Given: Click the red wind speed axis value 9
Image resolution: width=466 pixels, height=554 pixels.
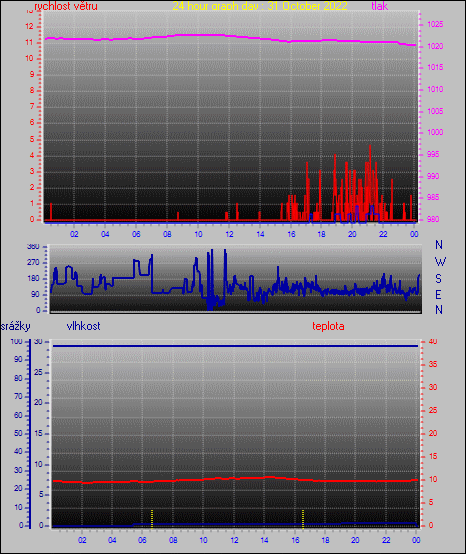Looking at the screenshot, I should coord(32,74).
